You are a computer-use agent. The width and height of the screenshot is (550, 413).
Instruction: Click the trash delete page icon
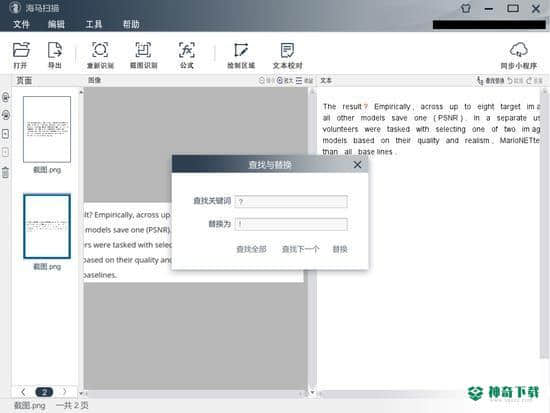[6, 173]
